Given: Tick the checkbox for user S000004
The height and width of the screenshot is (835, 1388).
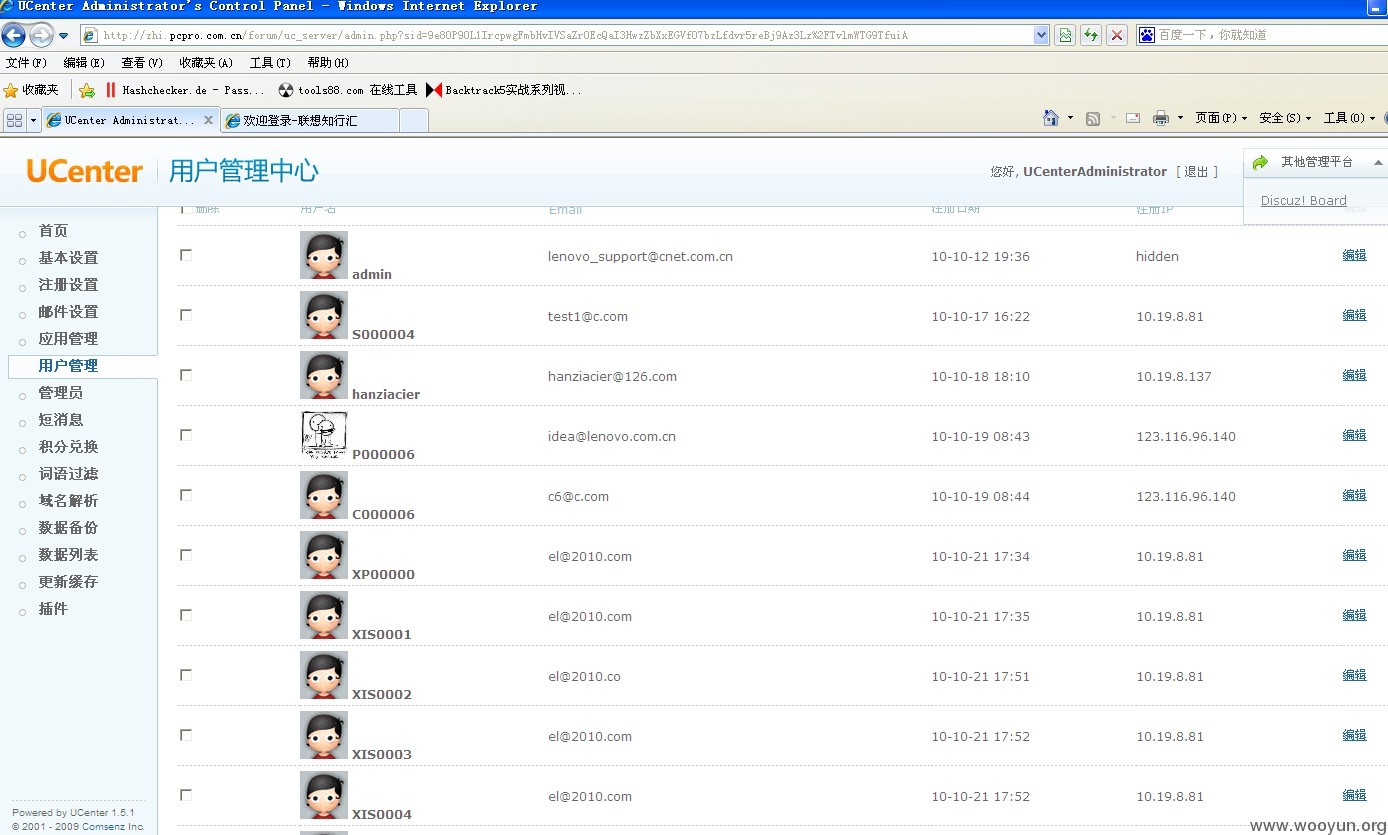Looking at the screenshot, I should coord(186,315).
